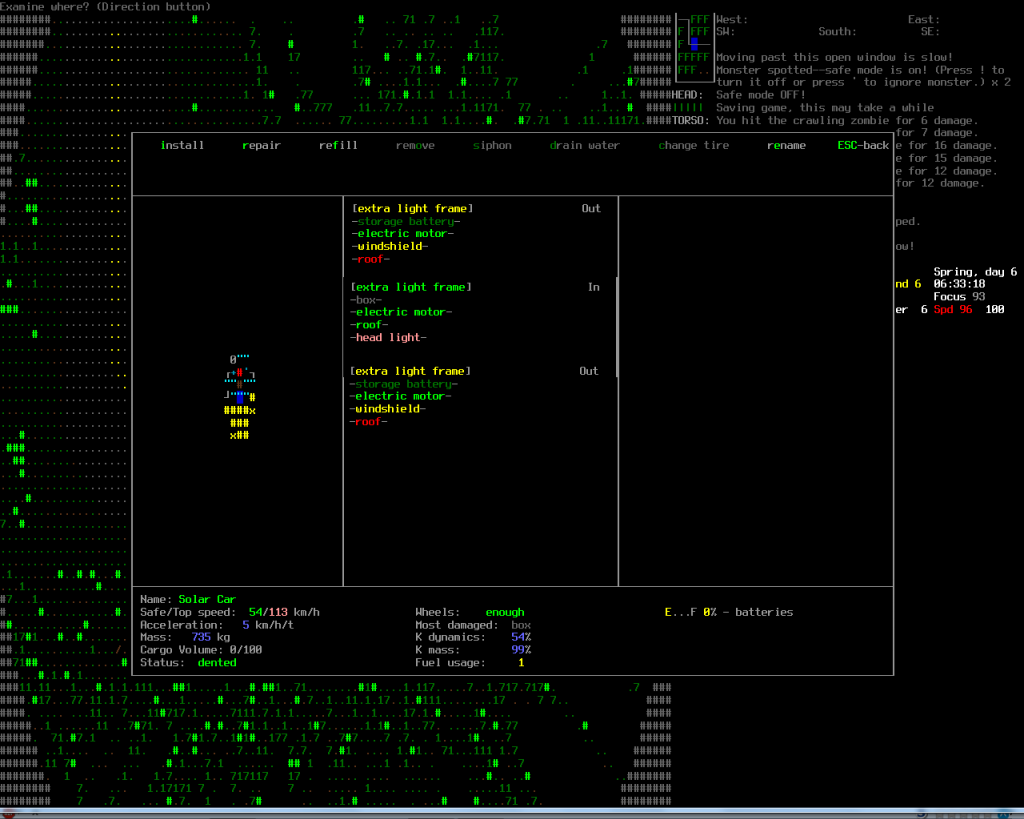Click the TORSO body part label
Image resolution: width=1024 pixels, height=819 pixels.
click(690, 120)
